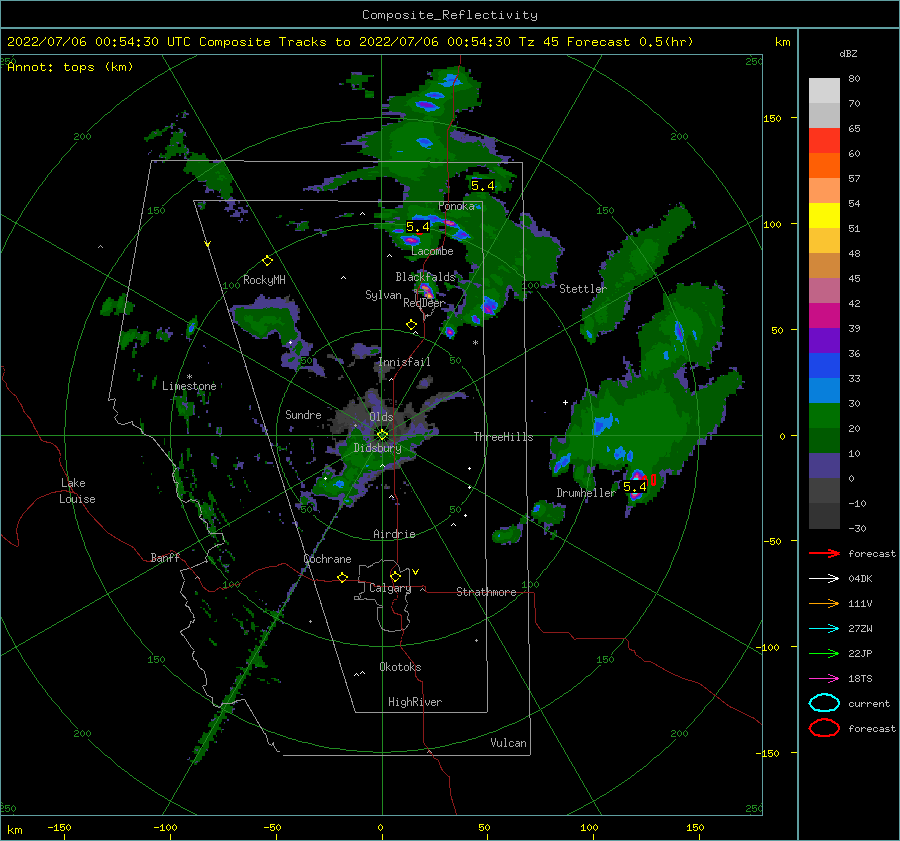Click the Cochrane city label
The image size is (900, 841).
(x=327, y=559)
